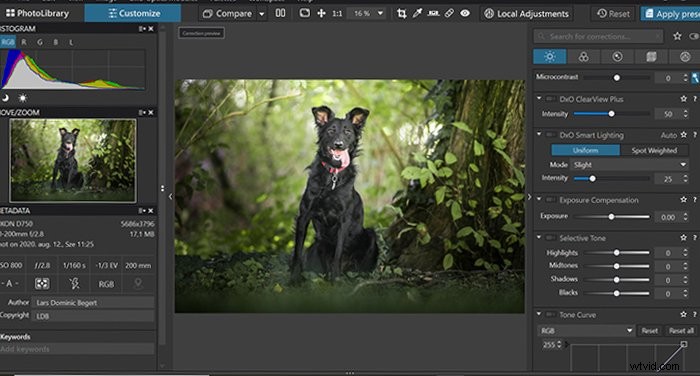Close the Histogram palette
Image resolution: width=700 pixels, height=376 pixels.
151,29
